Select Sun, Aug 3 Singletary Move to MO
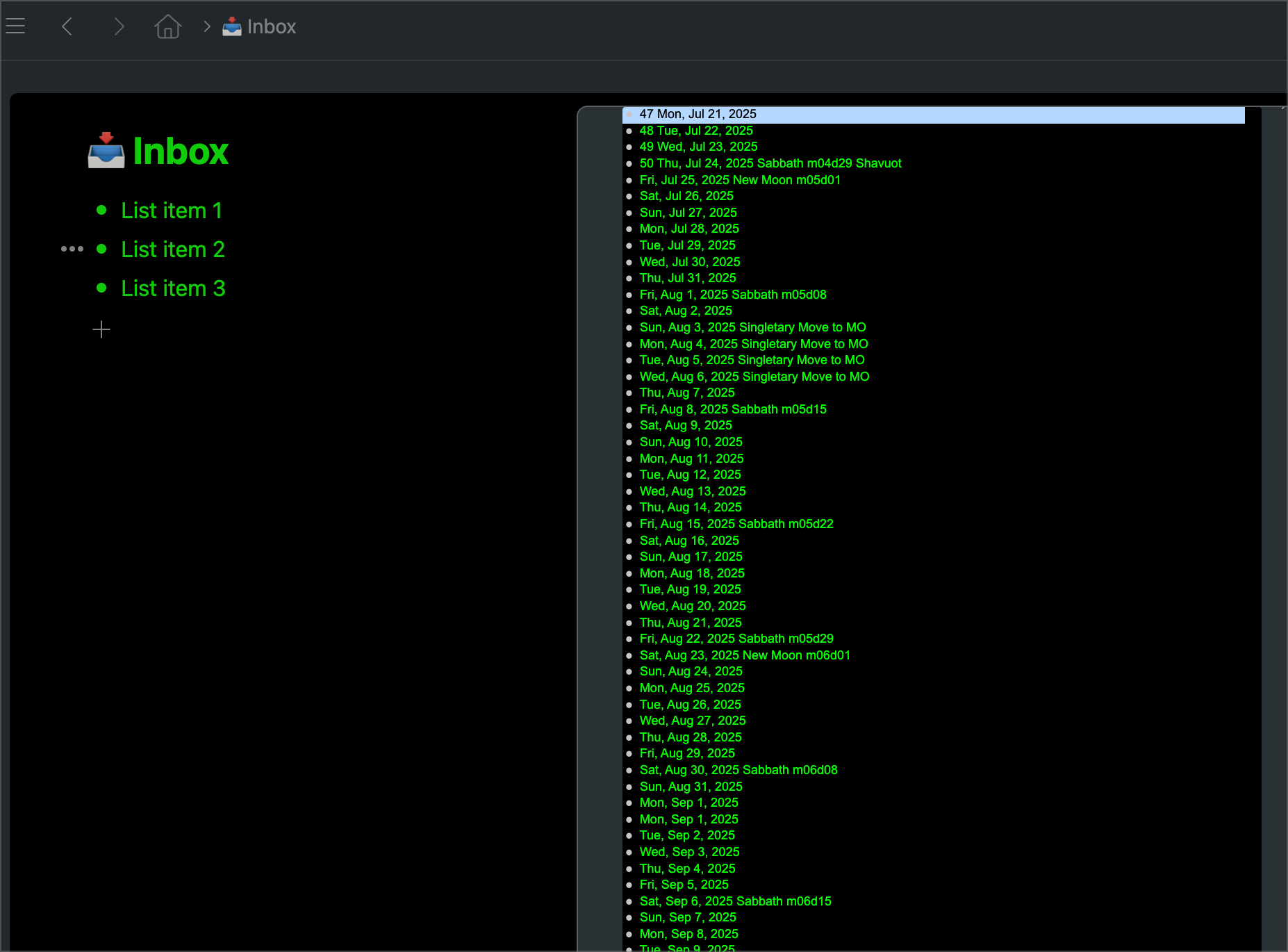 click(x=752, y=327)
